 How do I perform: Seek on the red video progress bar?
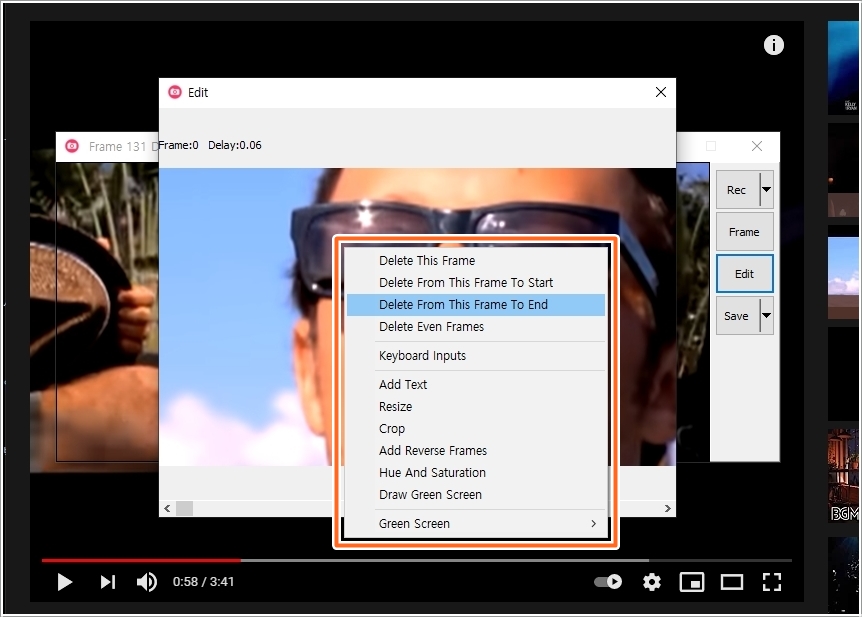coord(141,560)
